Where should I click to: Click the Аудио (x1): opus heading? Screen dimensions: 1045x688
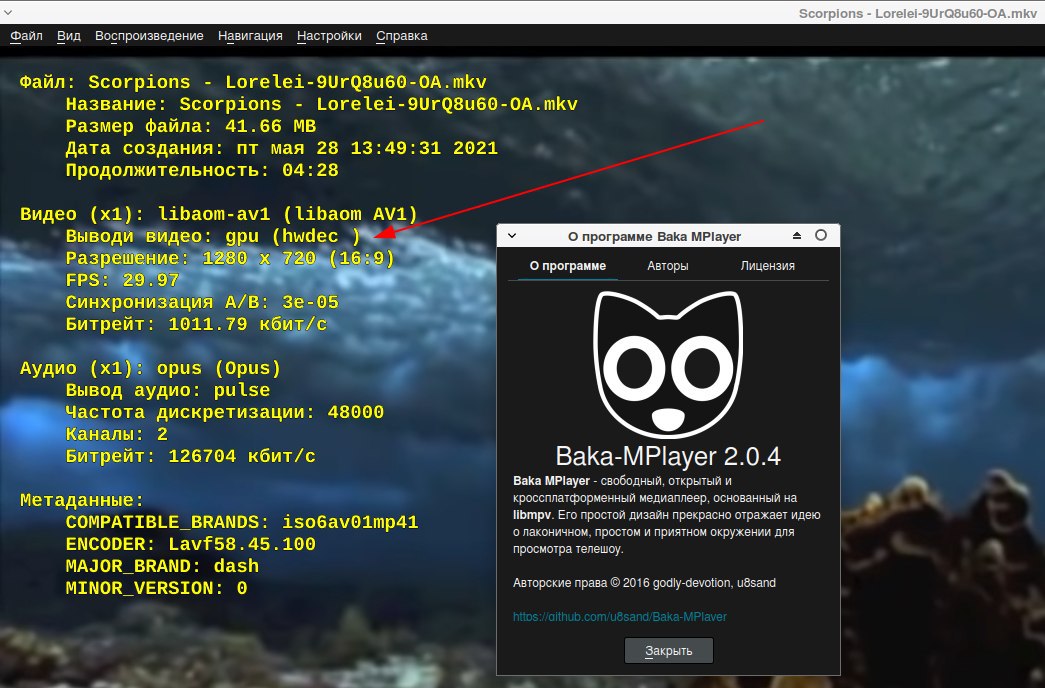pyautogui.click(x=151, y=368)
